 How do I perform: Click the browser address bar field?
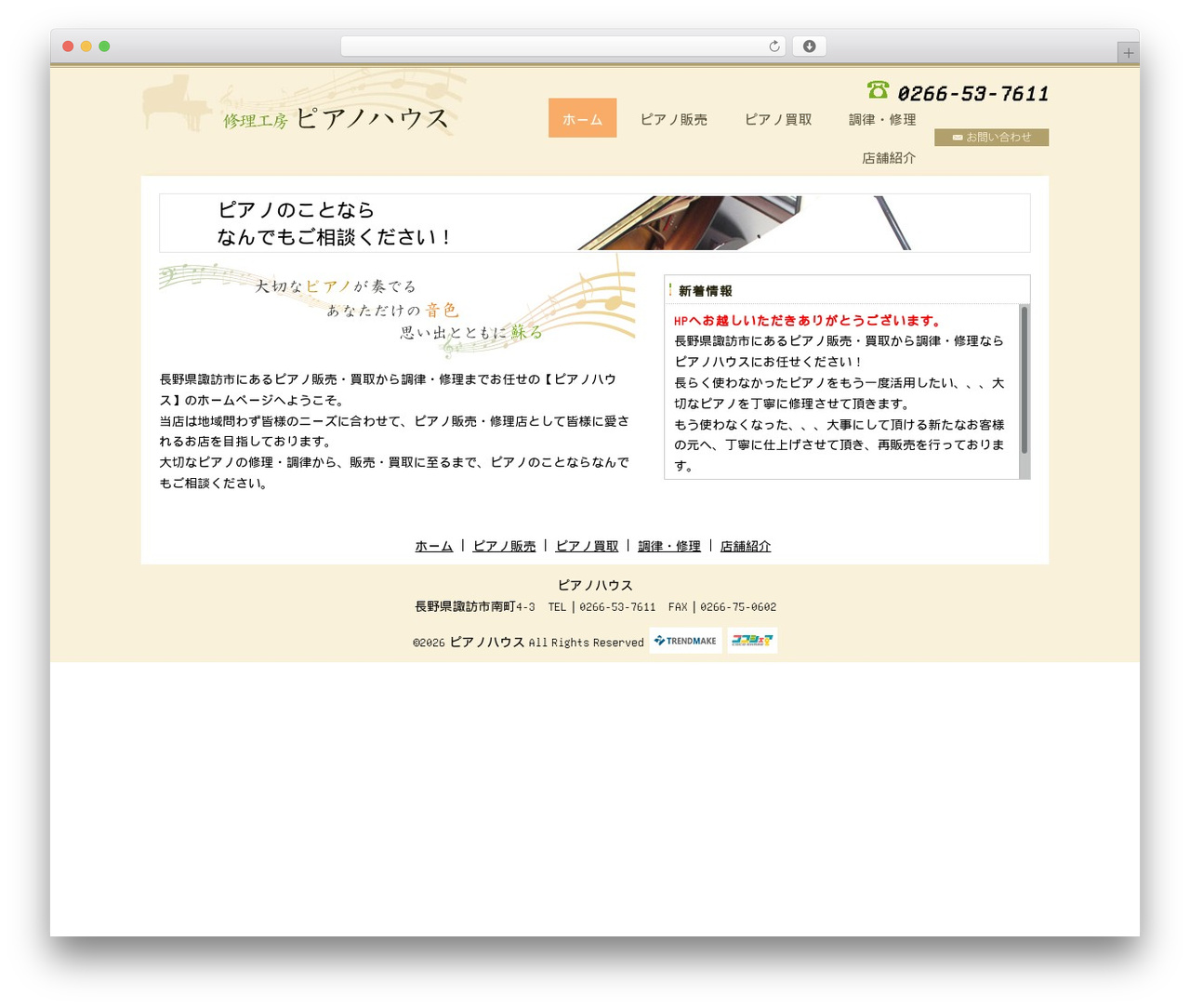pyautogui.click(x=562, y=46)
